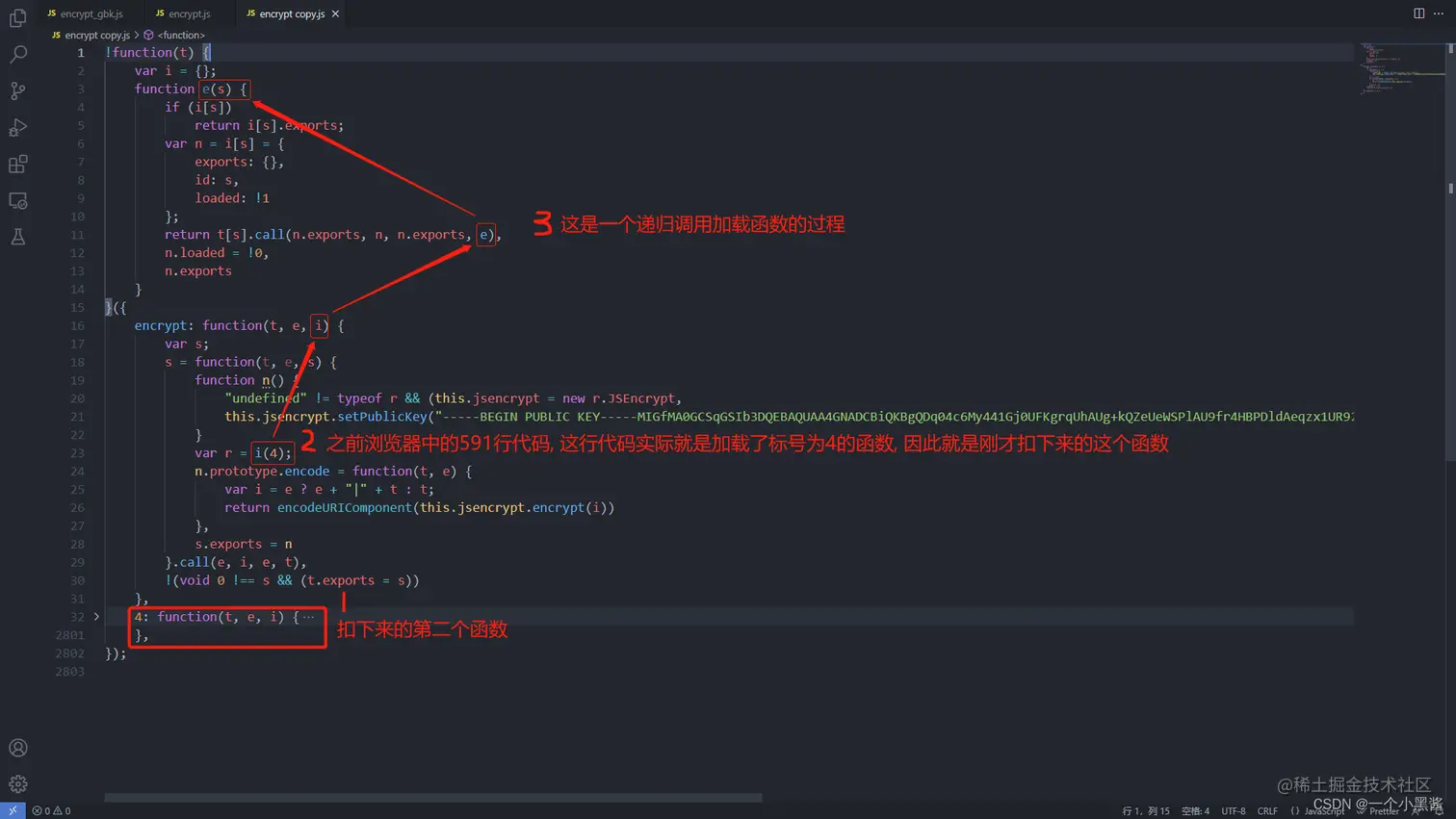Open the Accounts menu

17,748
